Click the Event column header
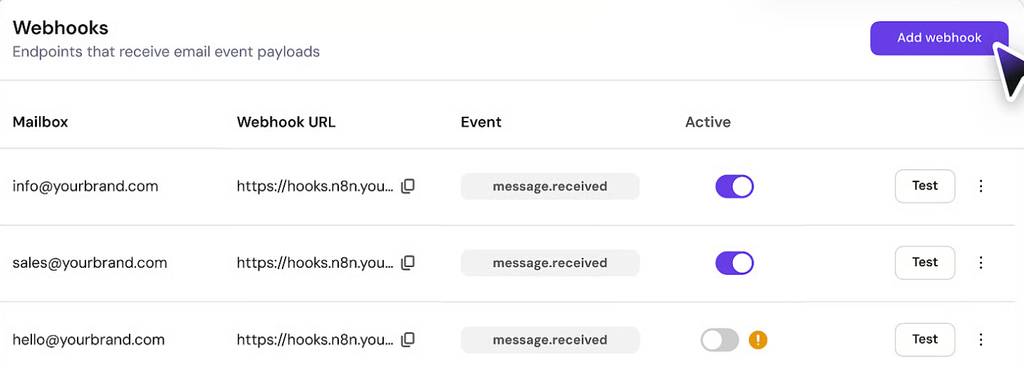1024x366 pixels. point(481,122)
